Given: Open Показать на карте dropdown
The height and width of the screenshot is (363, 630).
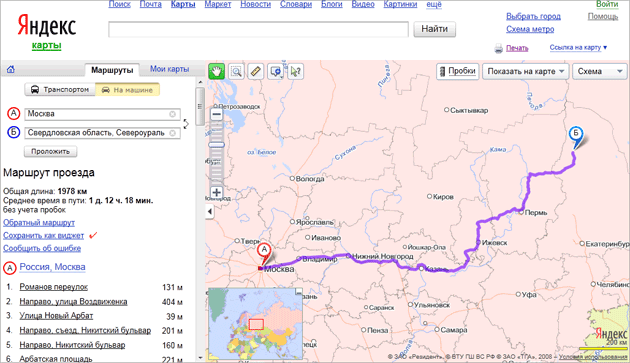Looking at the screenshot, I should [526, 72].
